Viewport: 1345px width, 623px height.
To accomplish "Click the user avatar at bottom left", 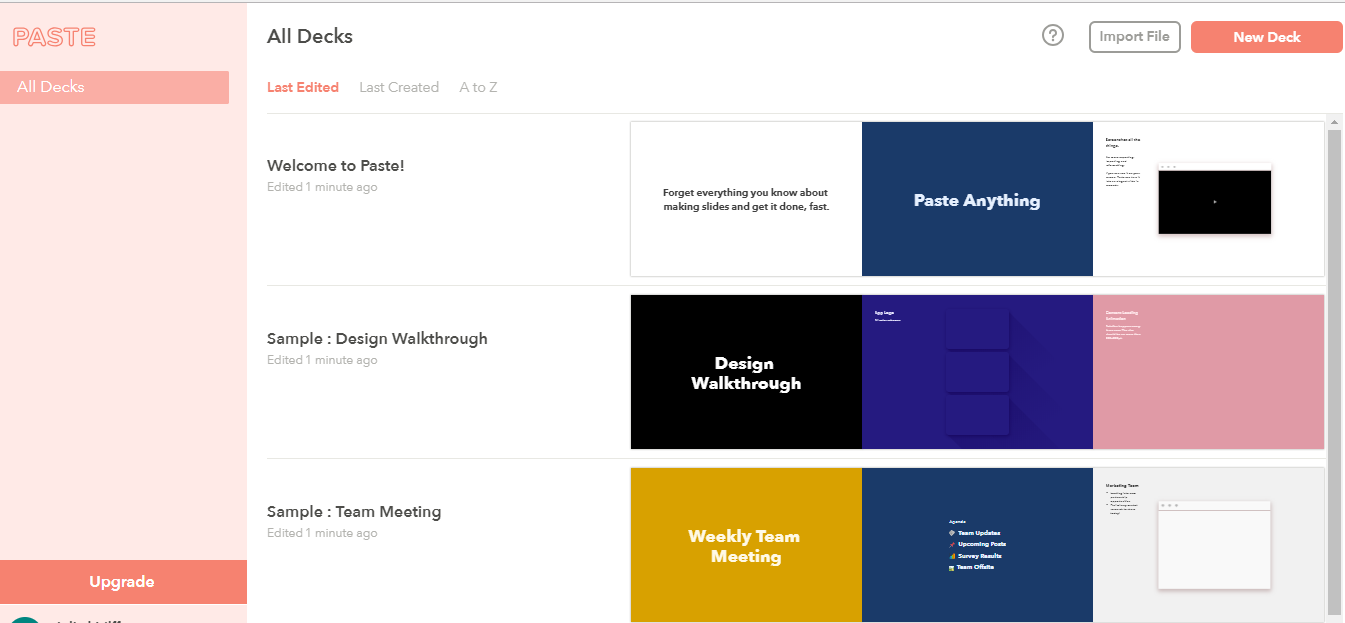I will click(x=25, y=620).
